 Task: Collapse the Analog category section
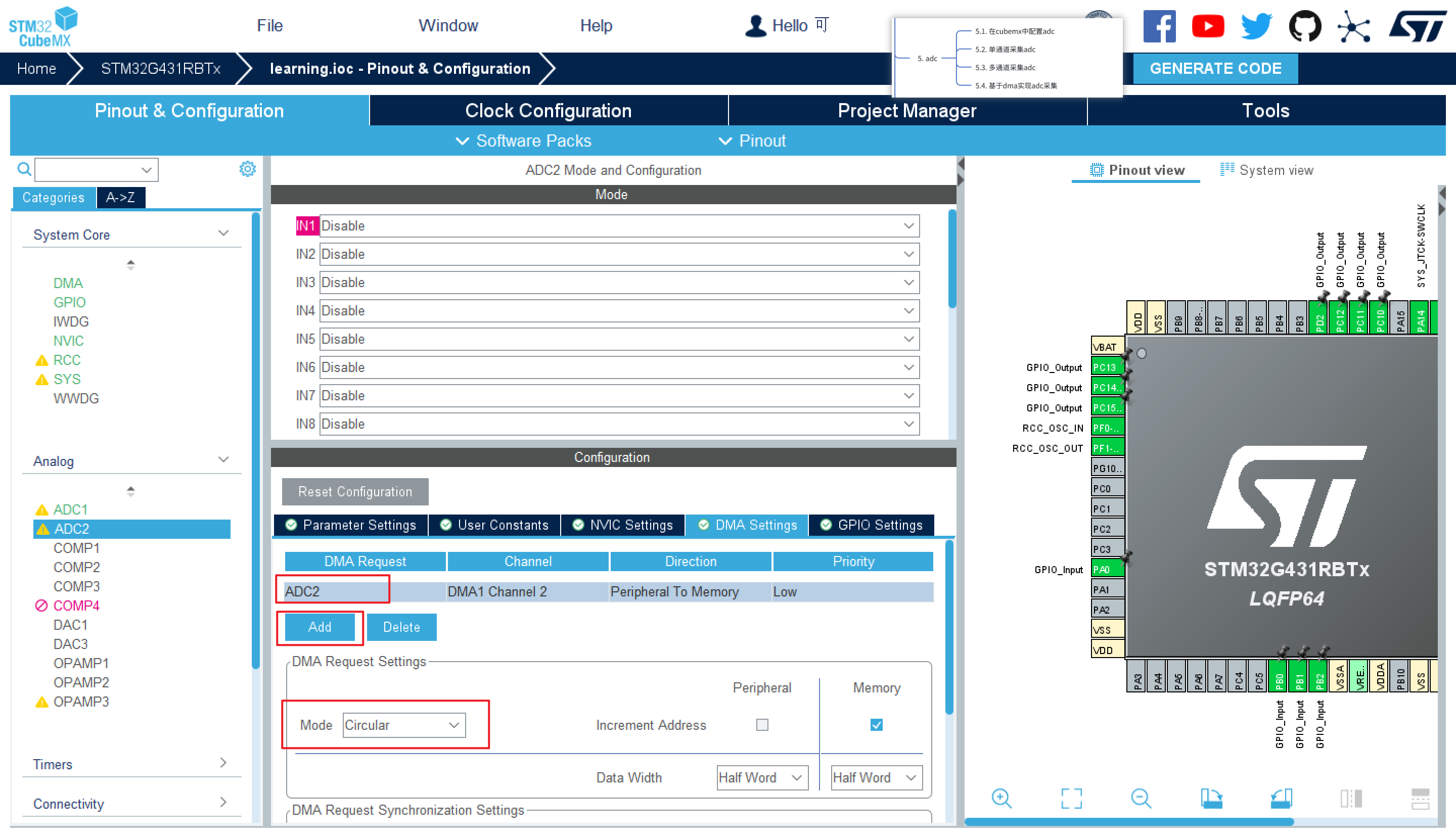click(223, 460)
